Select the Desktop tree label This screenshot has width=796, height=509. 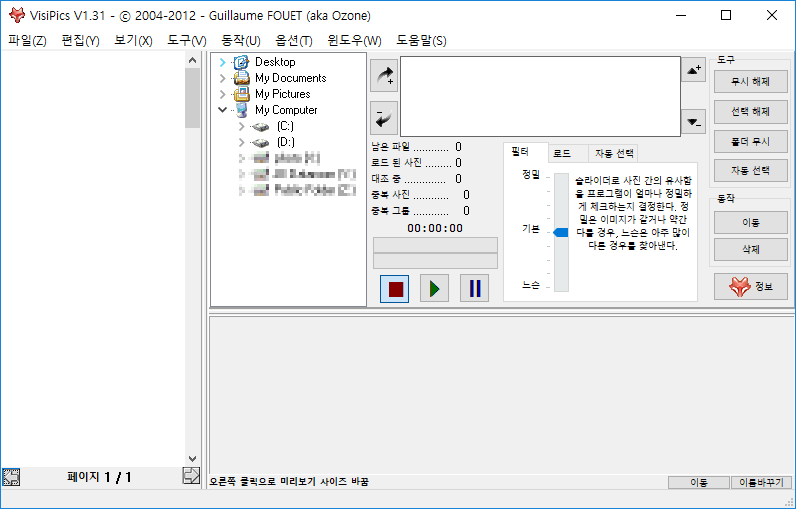275,62
